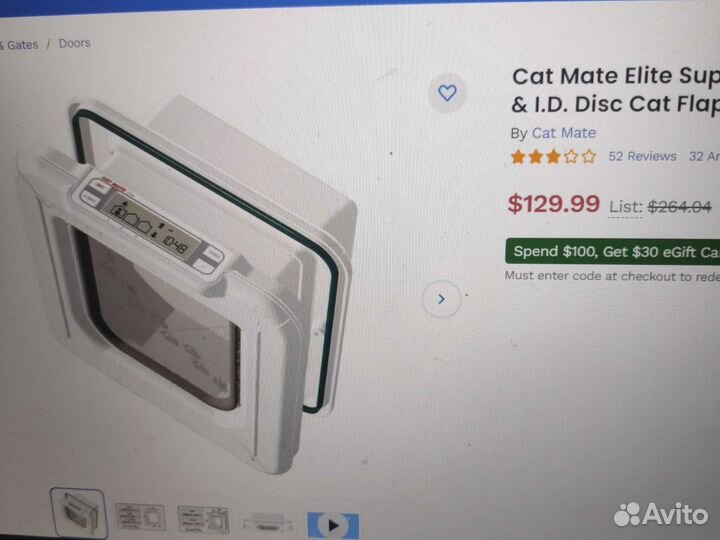Select the third diagram thumbnail
The image size is (720, 540).
click(x=203, y=519)
